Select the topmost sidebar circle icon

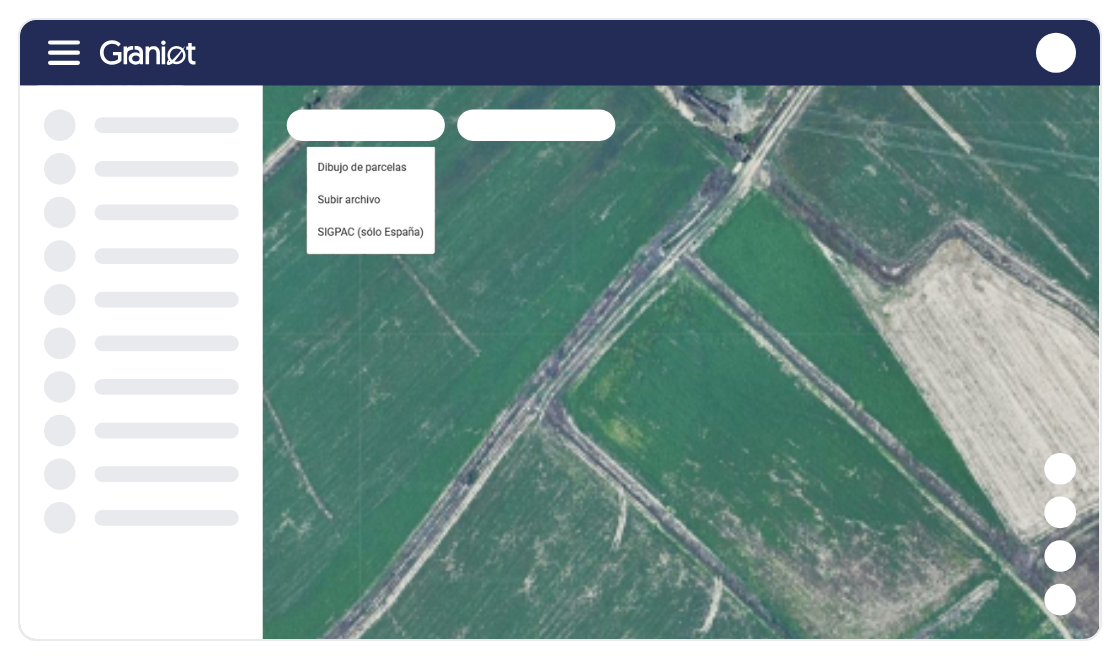pos(60,125)
